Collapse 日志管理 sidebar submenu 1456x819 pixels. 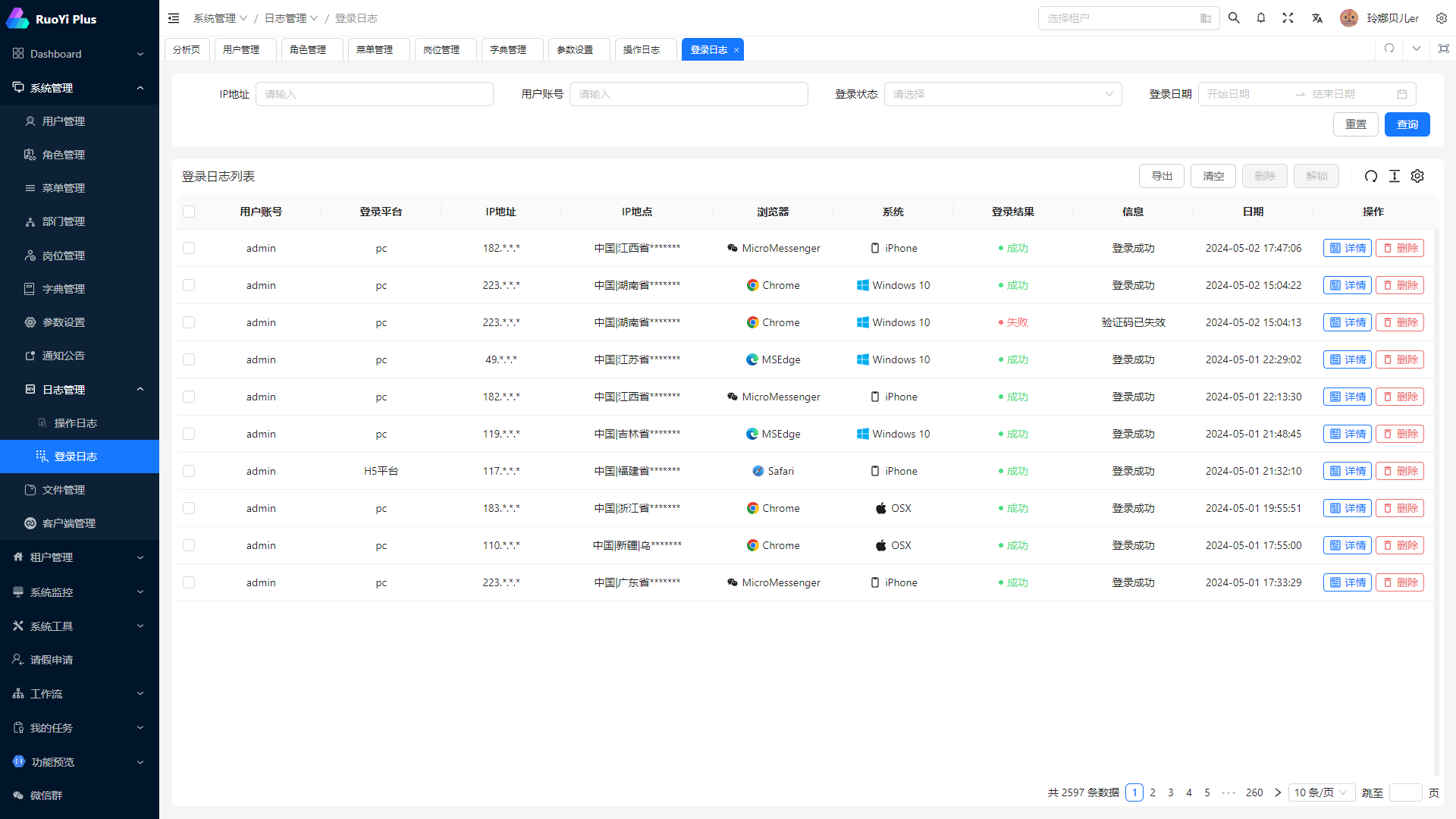click(x=80, y=390)
